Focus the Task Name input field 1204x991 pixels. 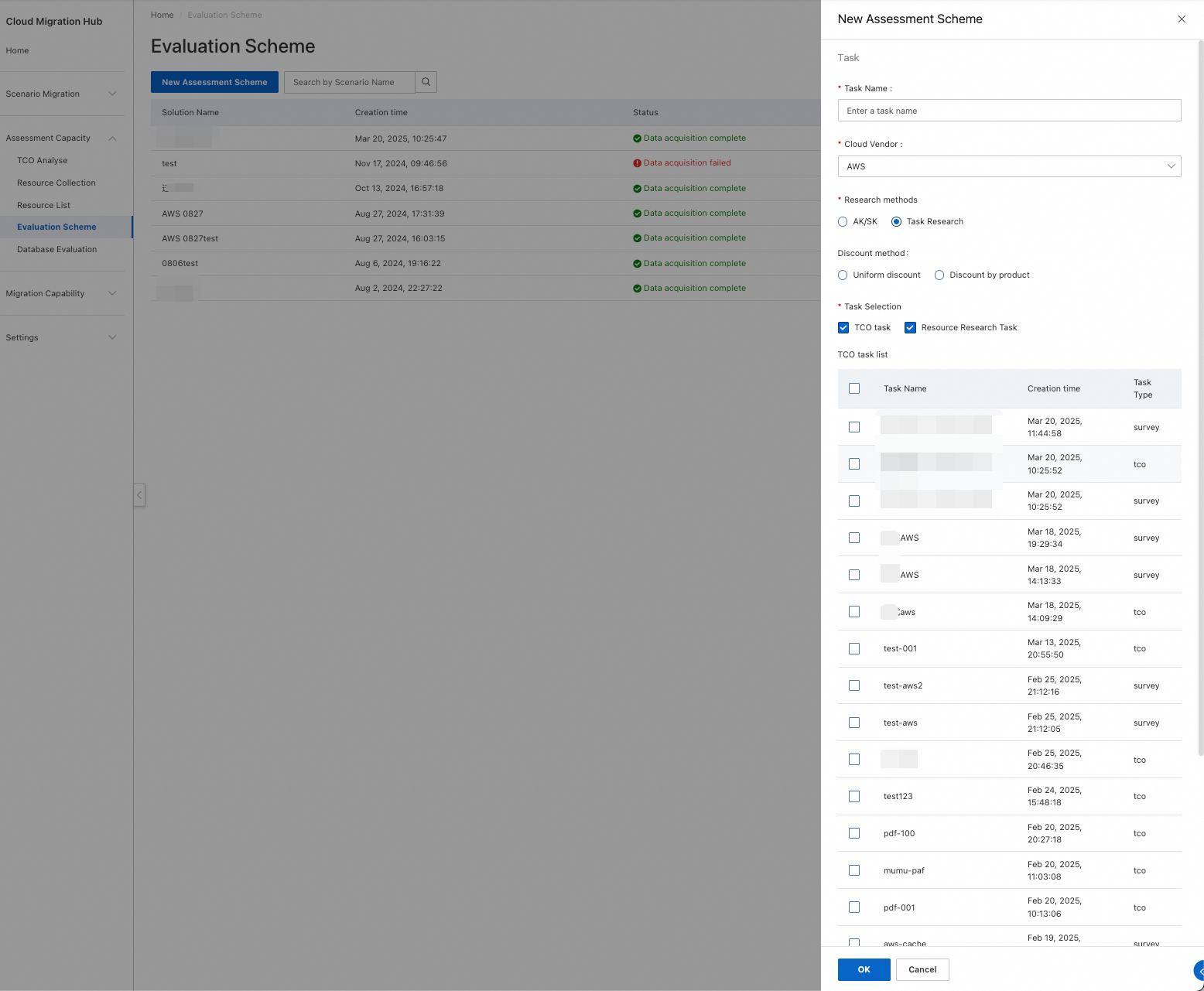pyautogui.click(x=1008, y=111)
